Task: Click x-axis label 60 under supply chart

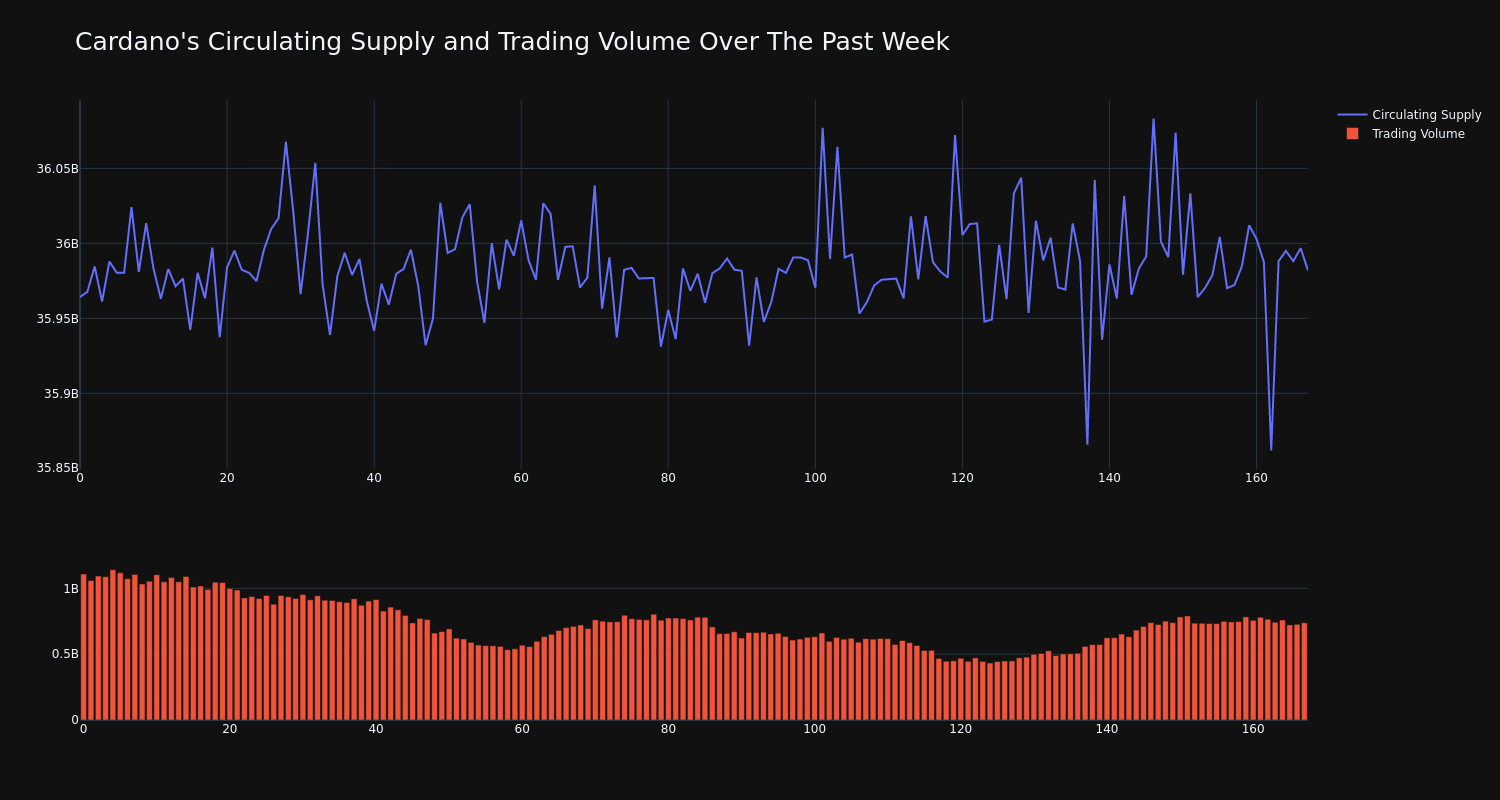Action: pyautogui.click(x=521, y=478)
